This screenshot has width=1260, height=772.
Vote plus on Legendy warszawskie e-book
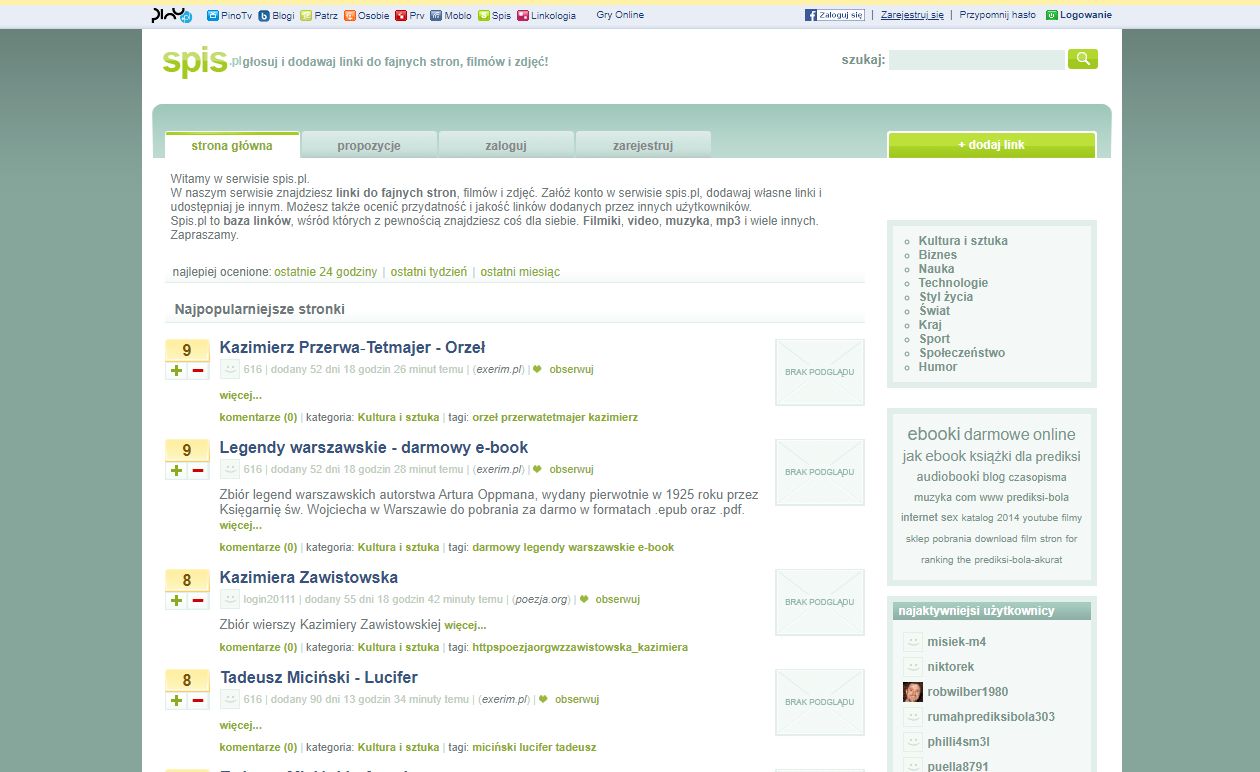point(177,471)
